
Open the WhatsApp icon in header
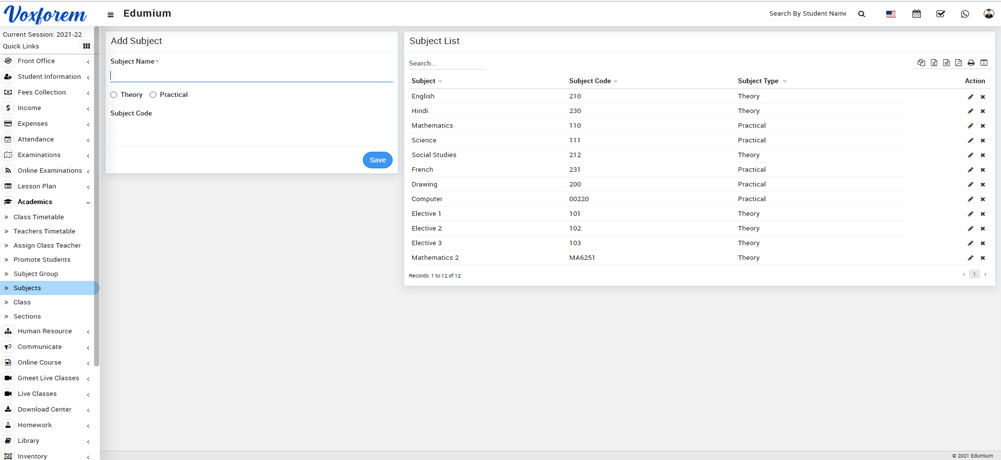click(x=964, y=14)
